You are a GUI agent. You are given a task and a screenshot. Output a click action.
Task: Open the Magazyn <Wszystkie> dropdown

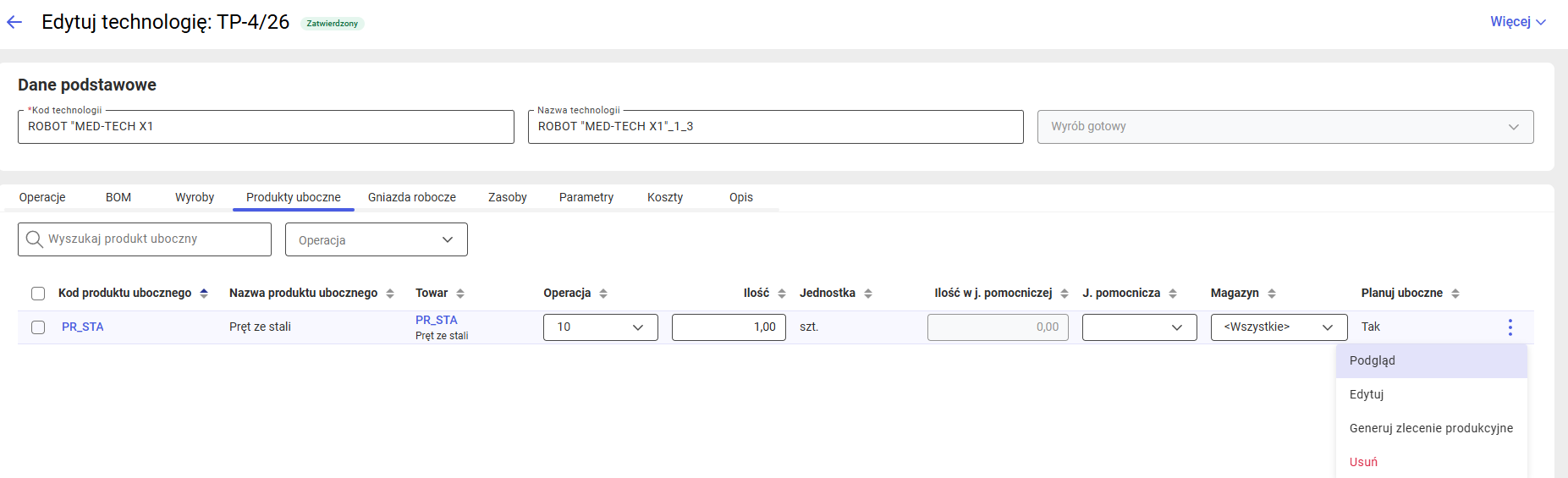(1279, 327)
